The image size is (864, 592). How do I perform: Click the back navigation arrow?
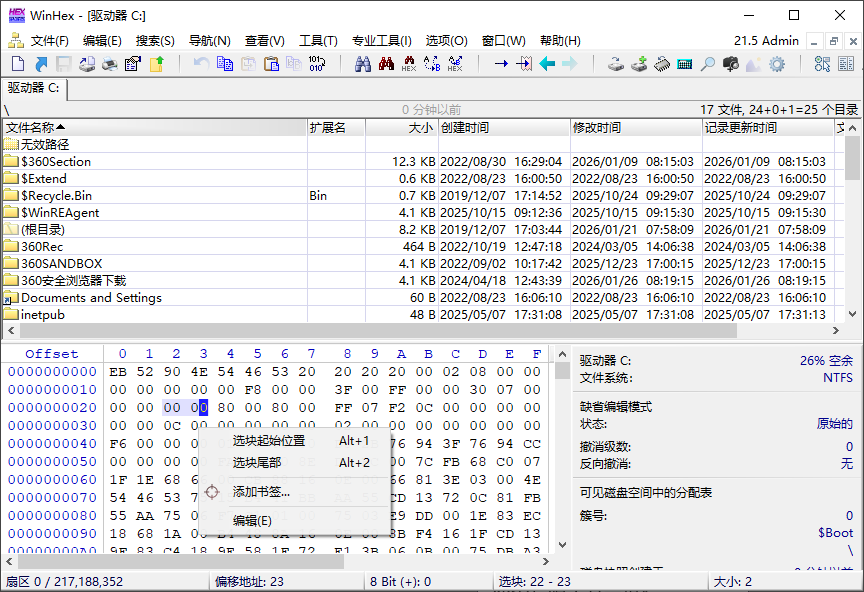coord(548,63)
